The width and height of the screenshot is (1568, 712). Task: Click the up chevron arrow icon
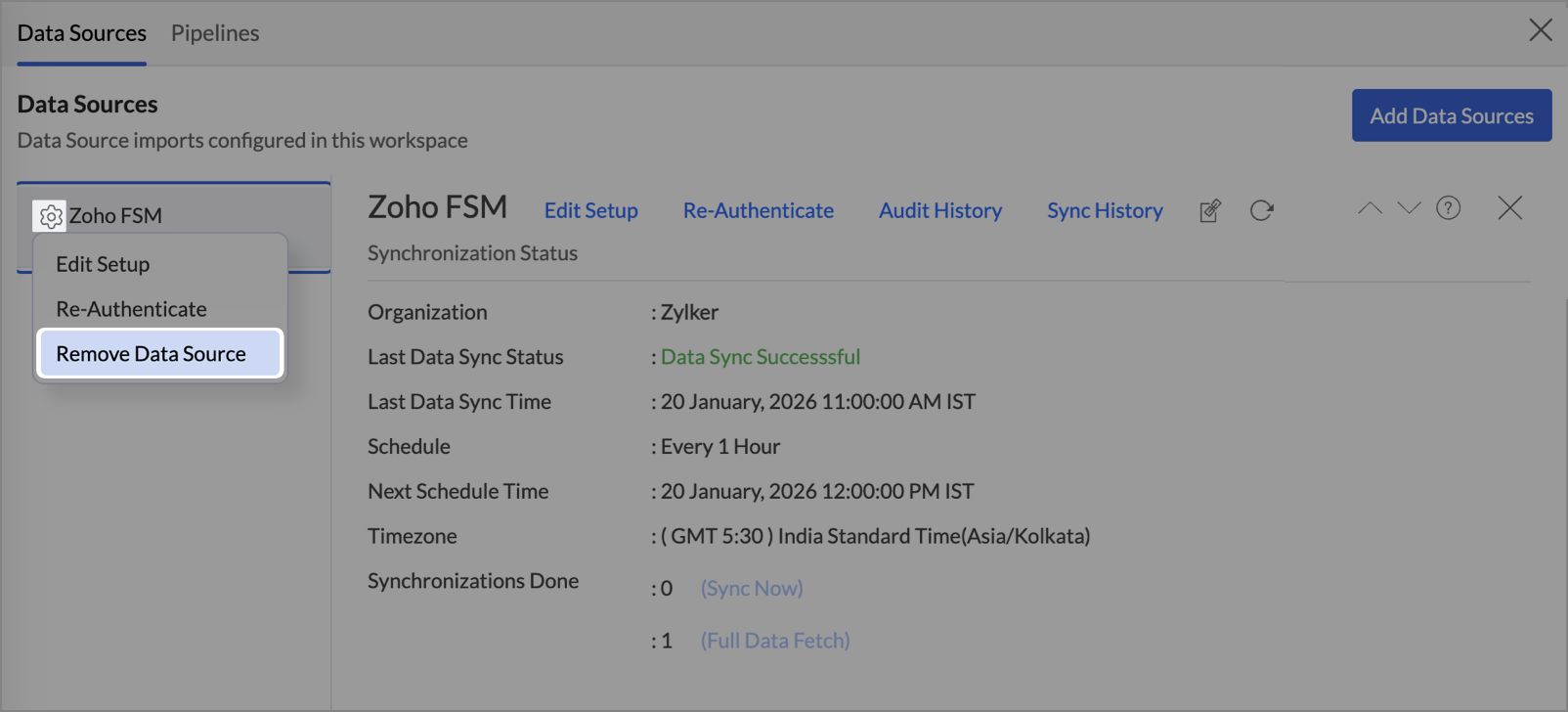[1370, 208]
